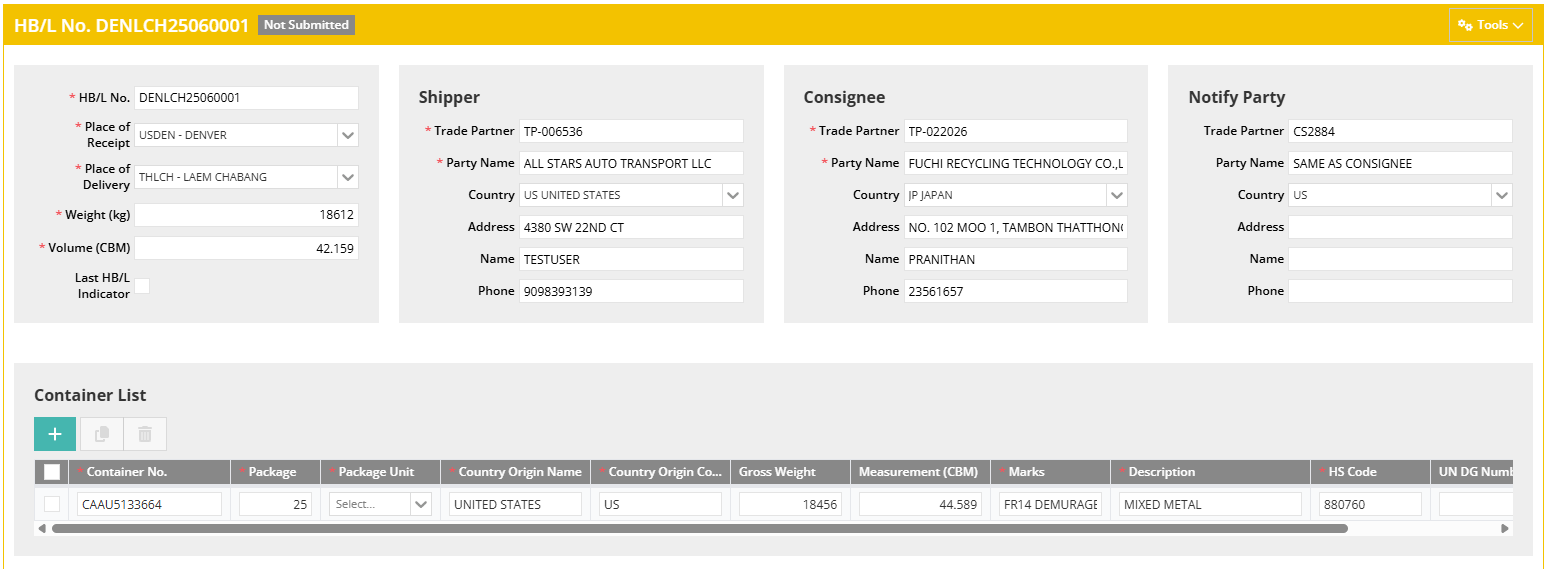Image resolution: width=1546 pixels, height=569 pixels.
Task: Select the CAAU5133664 container row checkbox
Action: click(52, 504)
